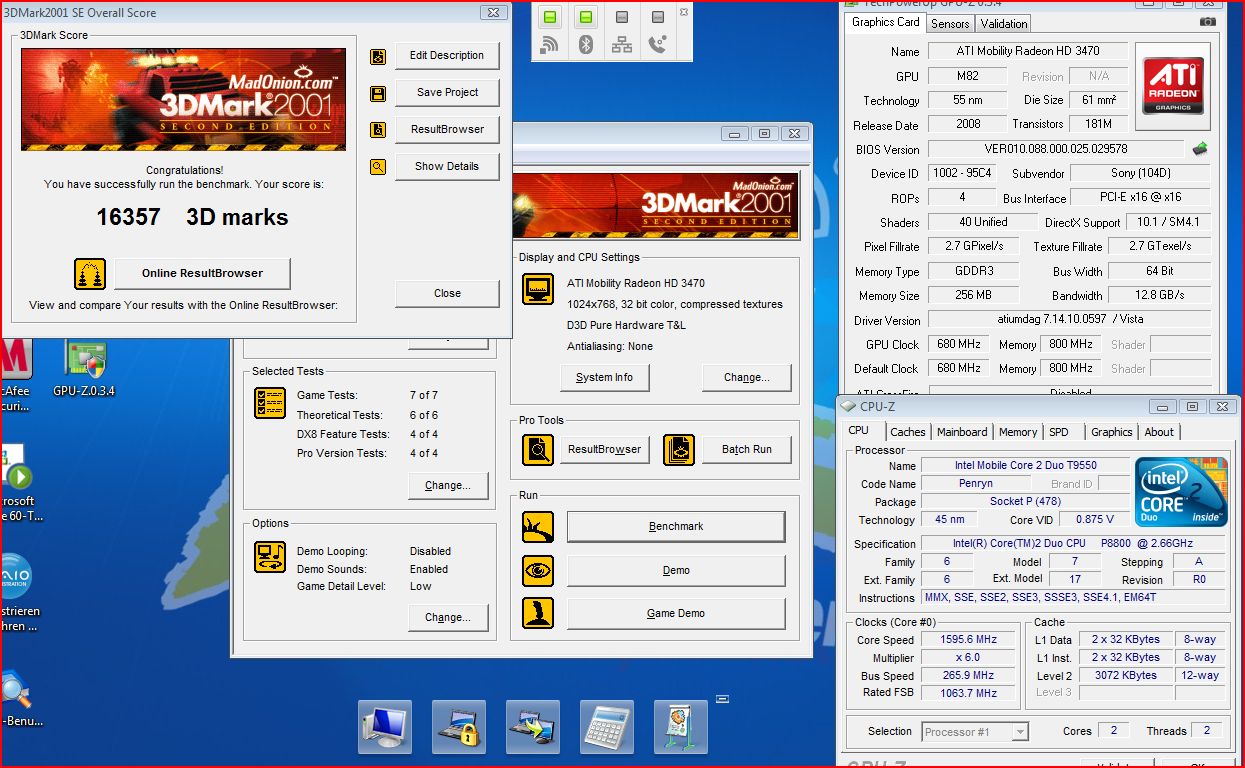Click the wireless LAN signal icon

[550, 44]
